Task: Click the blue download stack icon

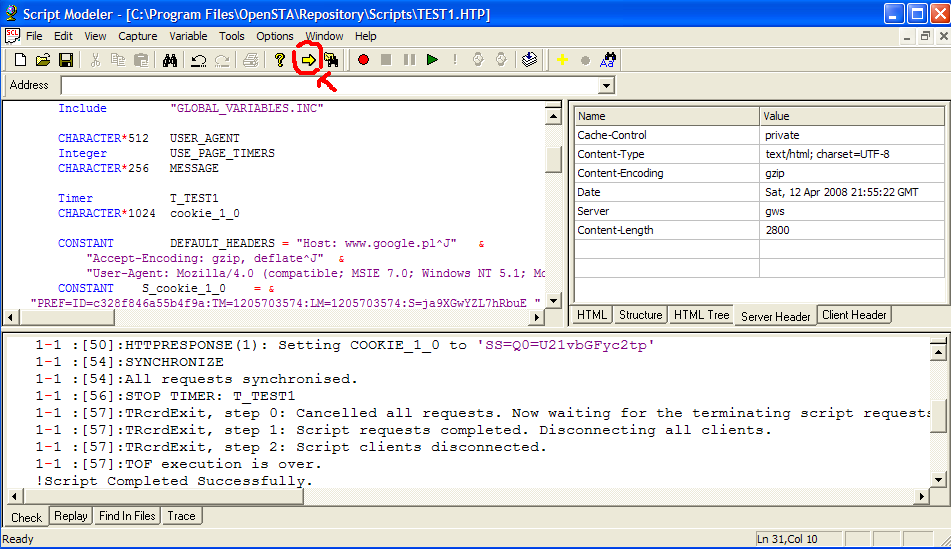Action: [529, 60]
